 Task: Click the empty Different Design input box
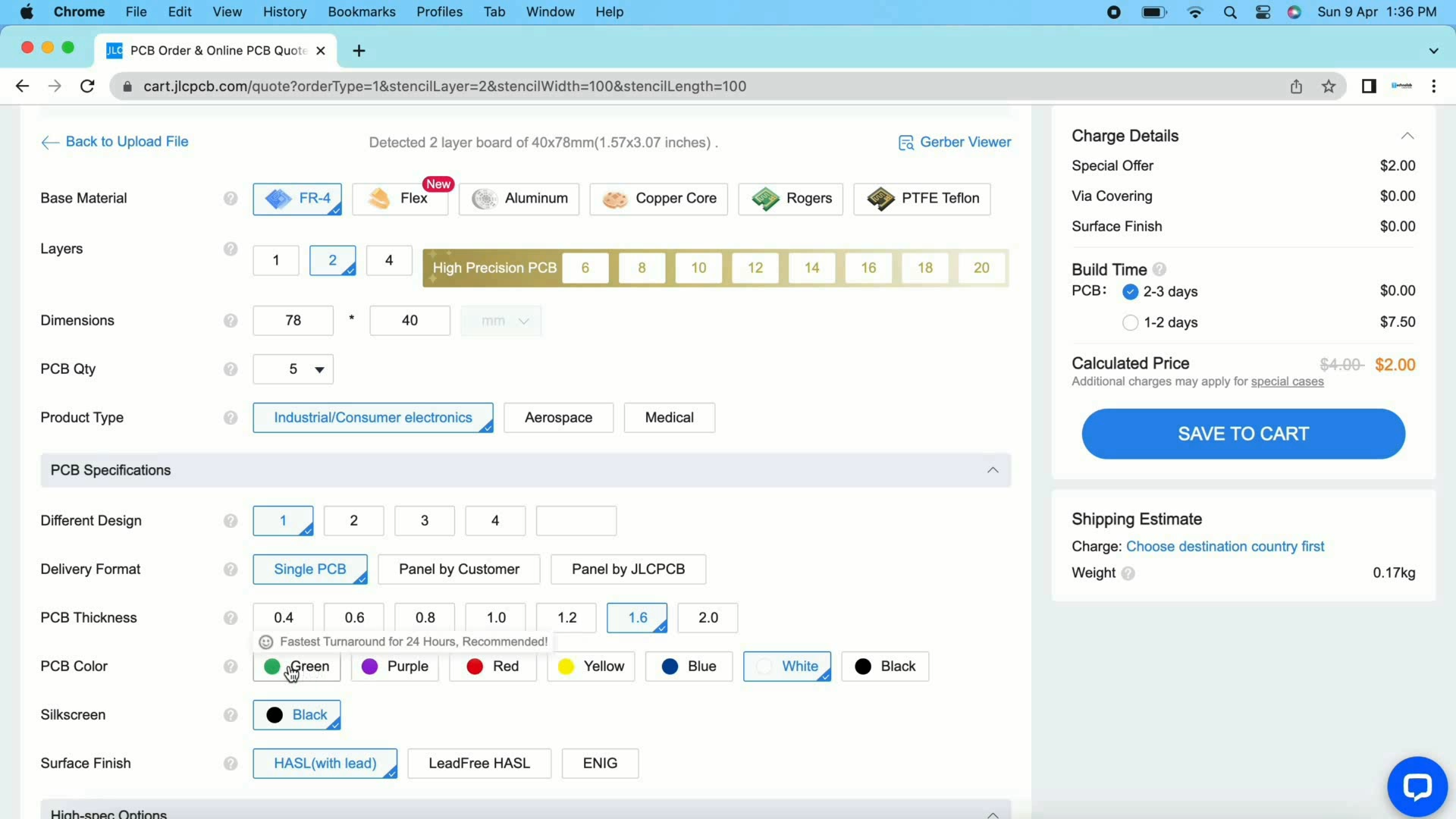click(576, 521)
